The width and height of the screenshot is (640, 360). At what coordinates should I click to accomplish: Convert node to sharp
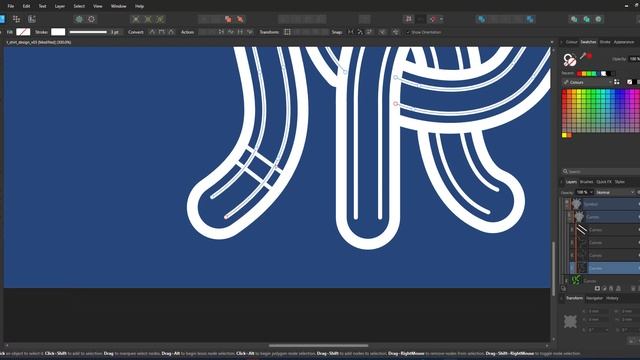pos(152,32)
